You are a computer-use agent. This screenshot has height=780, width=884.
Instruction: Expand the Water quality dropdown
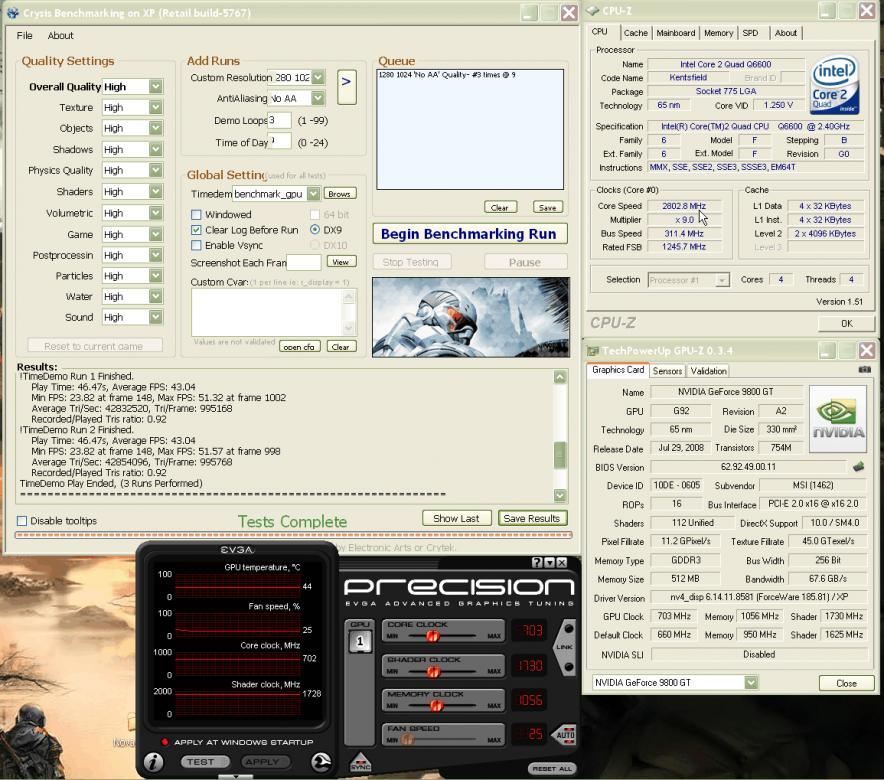click(x=156, y=296)
